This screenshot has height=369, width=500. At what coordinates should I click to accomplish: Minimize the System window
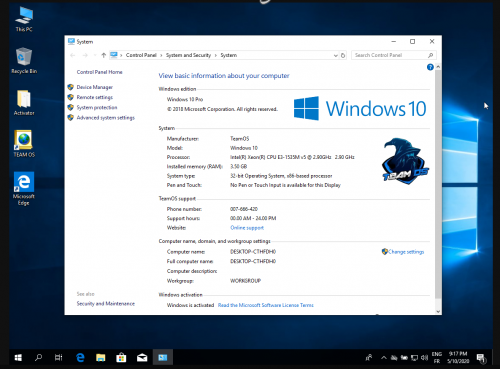click(394, 41)
